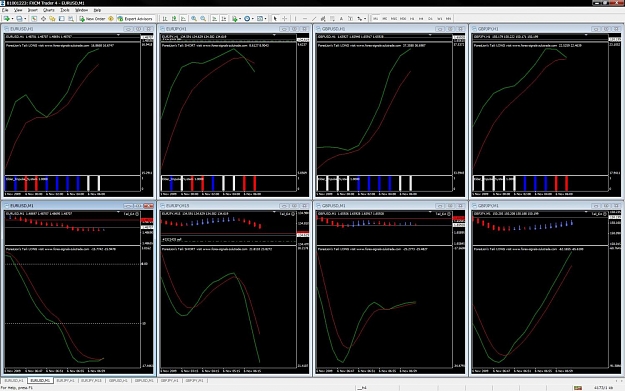
Task: Open the Templates toolbar icon
Action: point(260,18)
